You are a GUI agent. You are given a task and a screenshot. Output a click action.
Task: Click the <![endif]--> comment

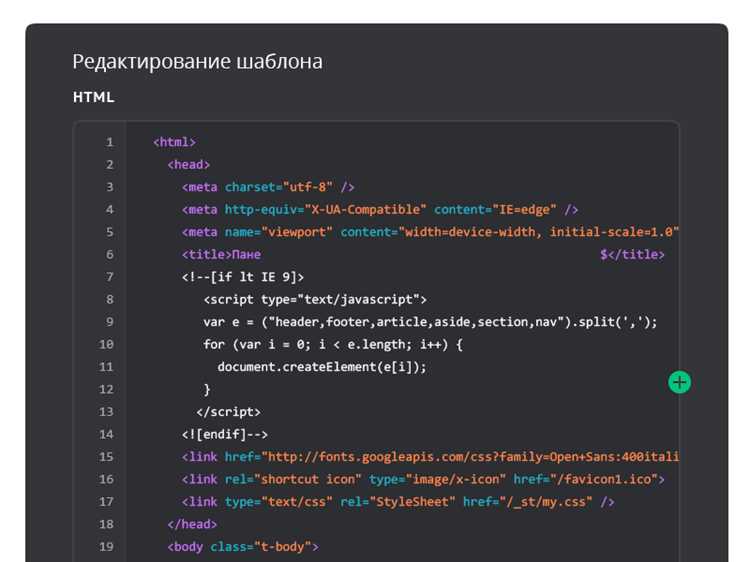[225, 434]
